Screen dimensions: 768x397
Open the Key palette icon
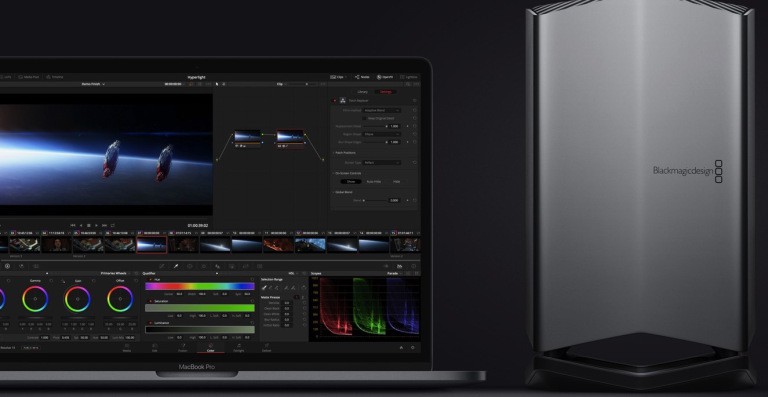pyautogui.click(x=232, y=266)
